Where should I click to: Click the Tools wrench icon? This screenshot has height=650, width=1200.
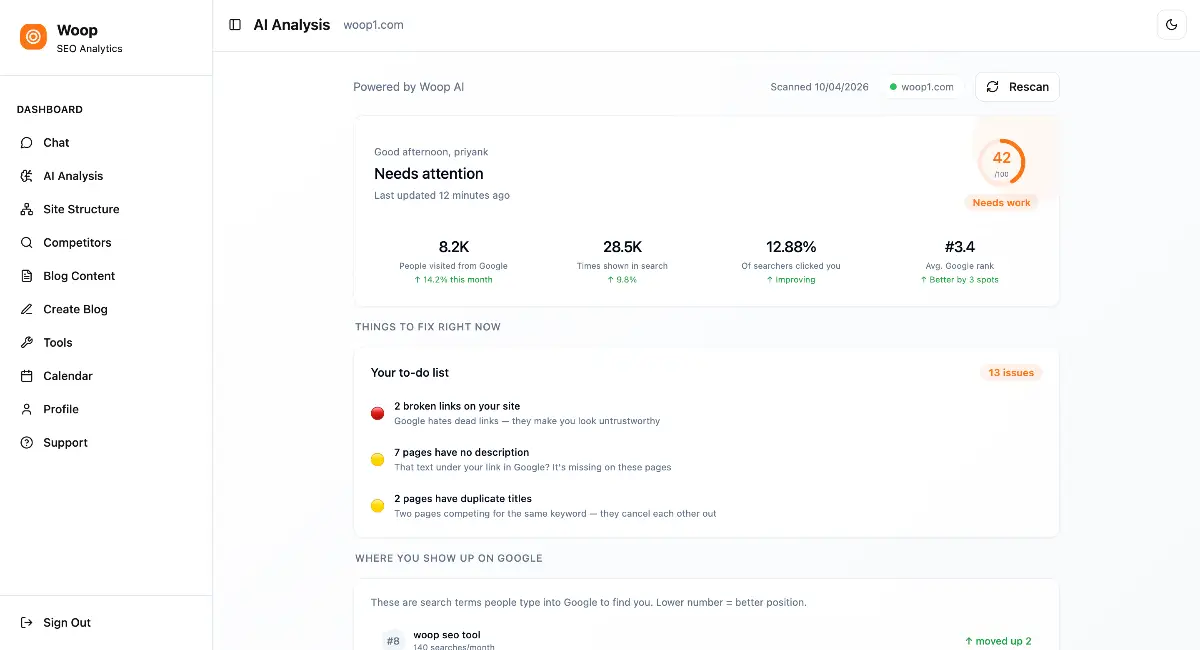point(27,343)
